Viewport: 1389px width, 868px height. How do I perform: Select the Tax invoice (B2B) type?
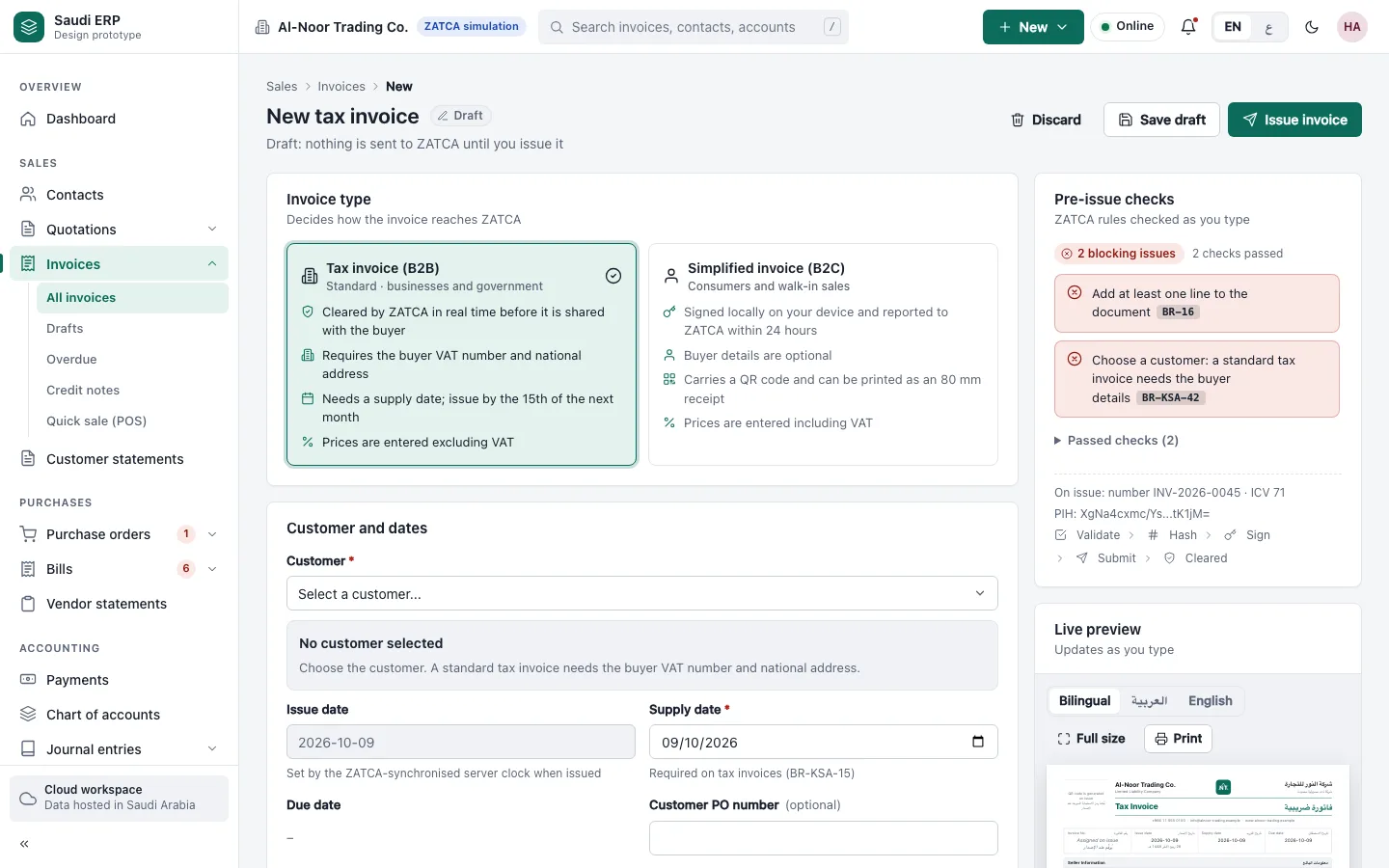(x=462, y=354)
